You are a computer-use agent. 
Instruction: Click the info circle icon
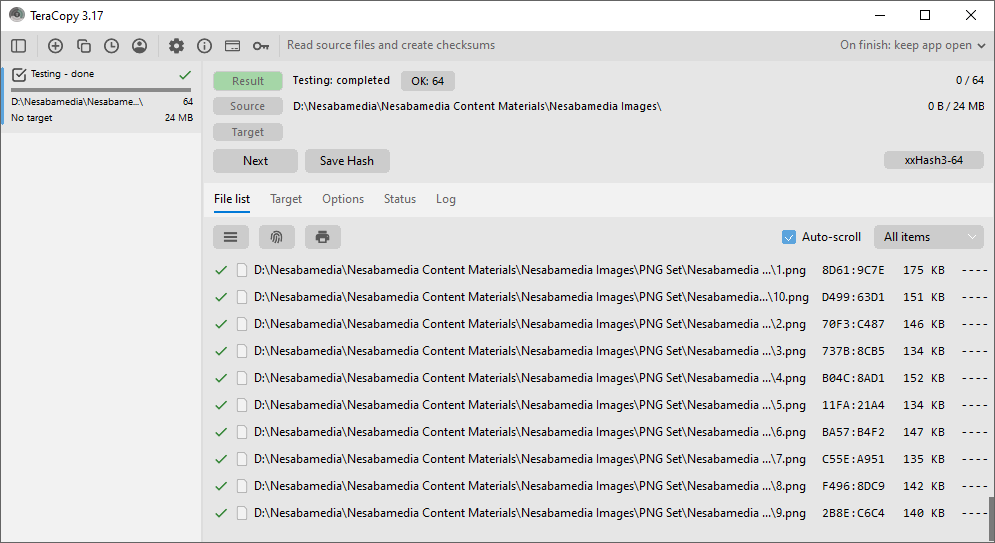pyautogui.click(x=204, y=45)
